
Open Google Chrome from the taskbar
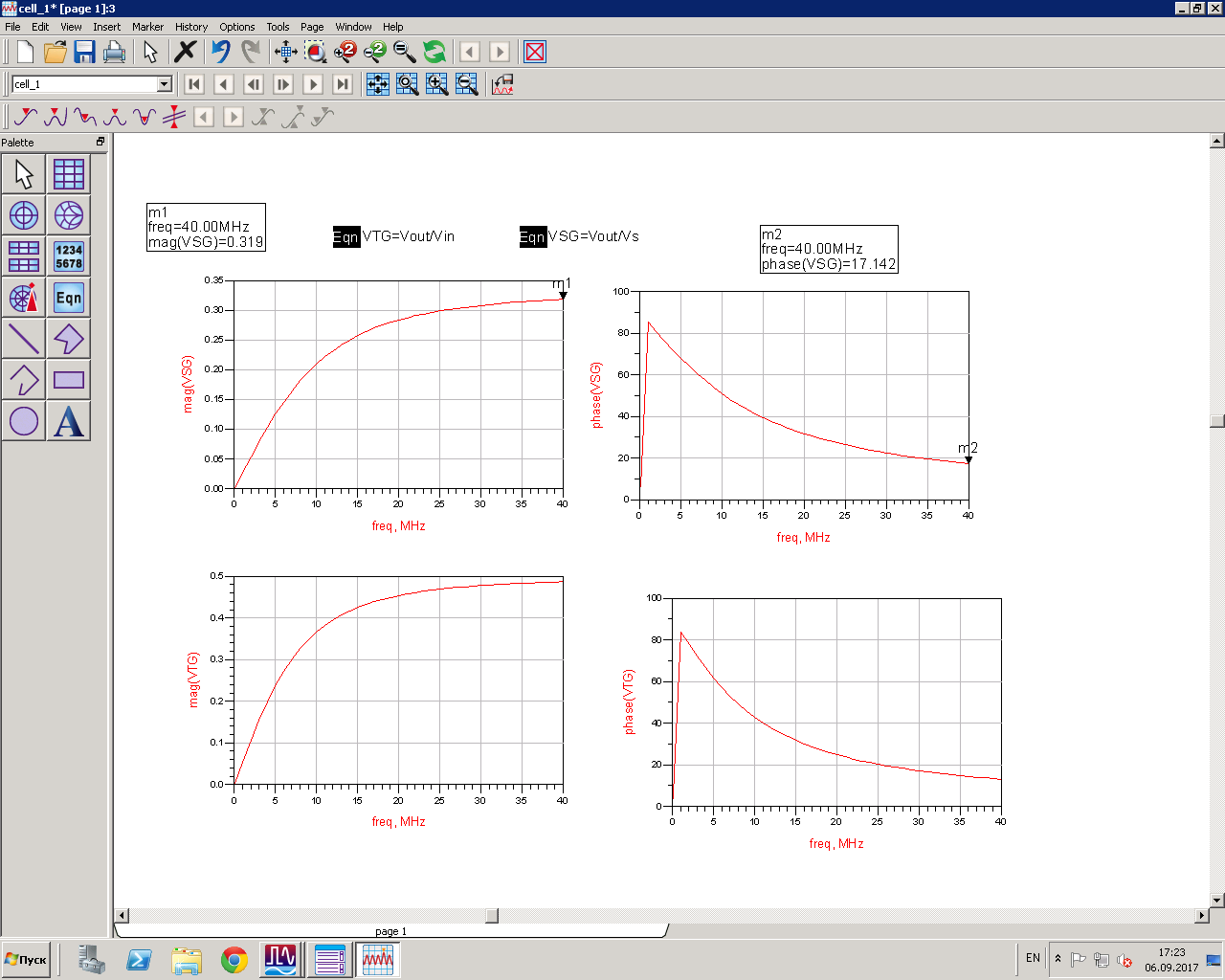tap(234, 960)
